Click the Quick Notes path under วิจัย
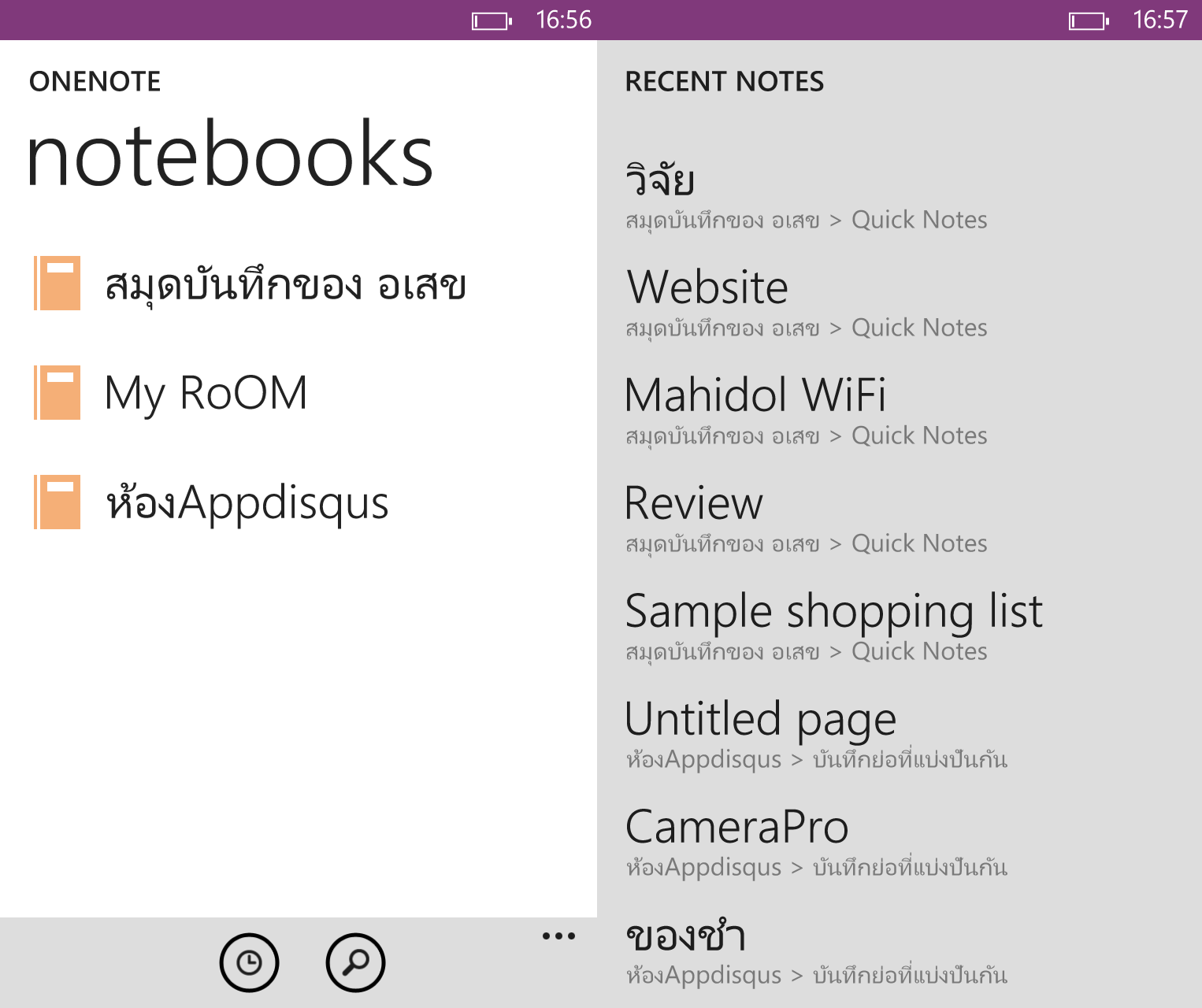1202x1008 pixels. click(x=806, y=220)
